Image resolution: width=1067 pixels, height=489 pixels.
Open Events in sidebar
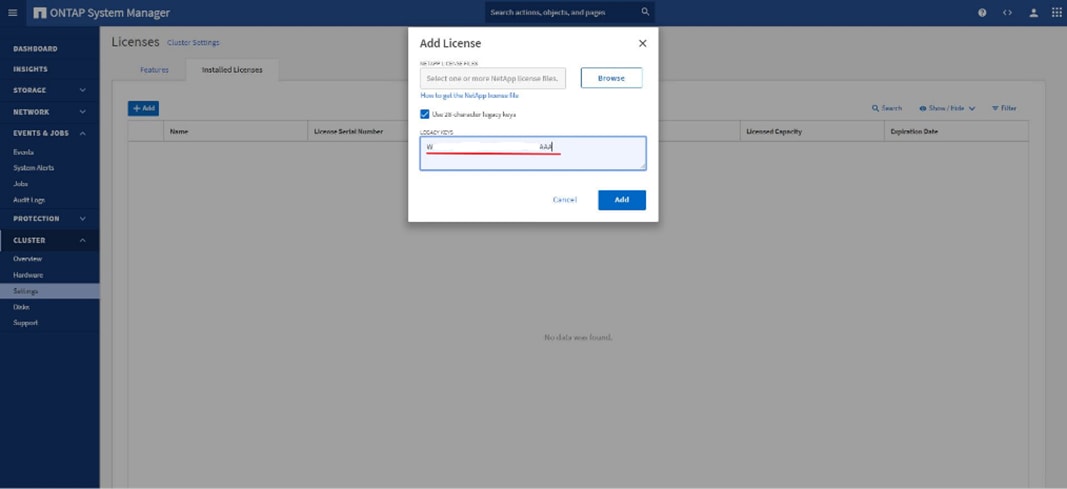pyautogui.click(x=24, y=152)
